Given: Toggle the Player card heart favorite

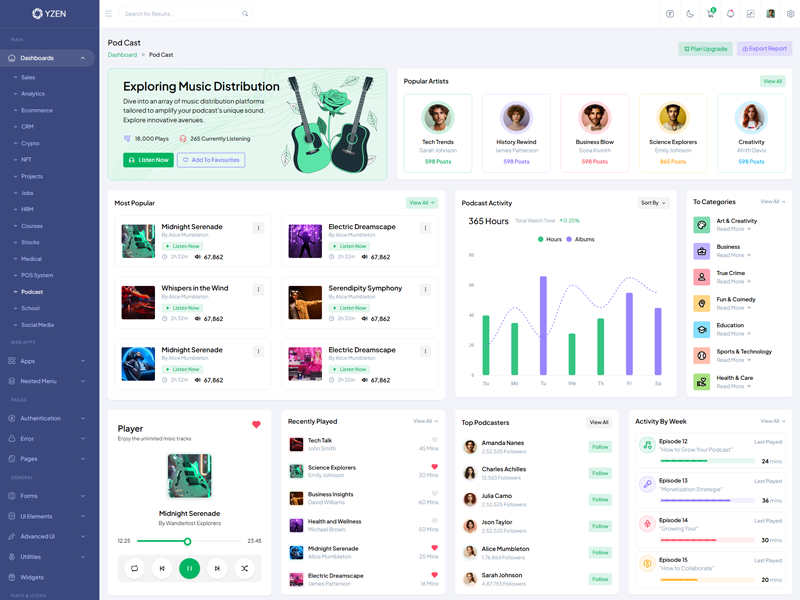Looking at the screenshot, I should coord(256,425).
